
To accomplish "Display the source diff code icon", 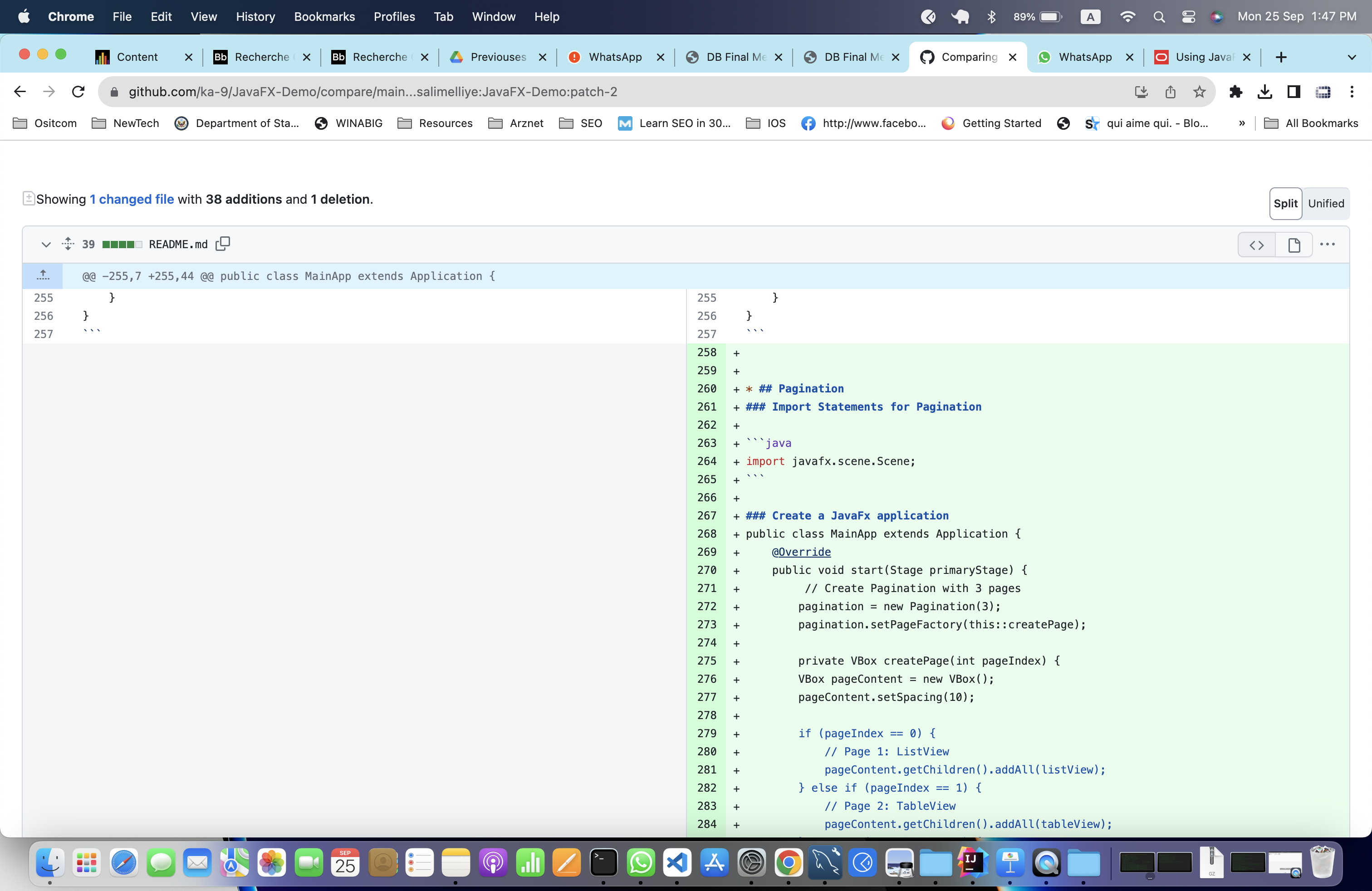I will (1256, 245).
